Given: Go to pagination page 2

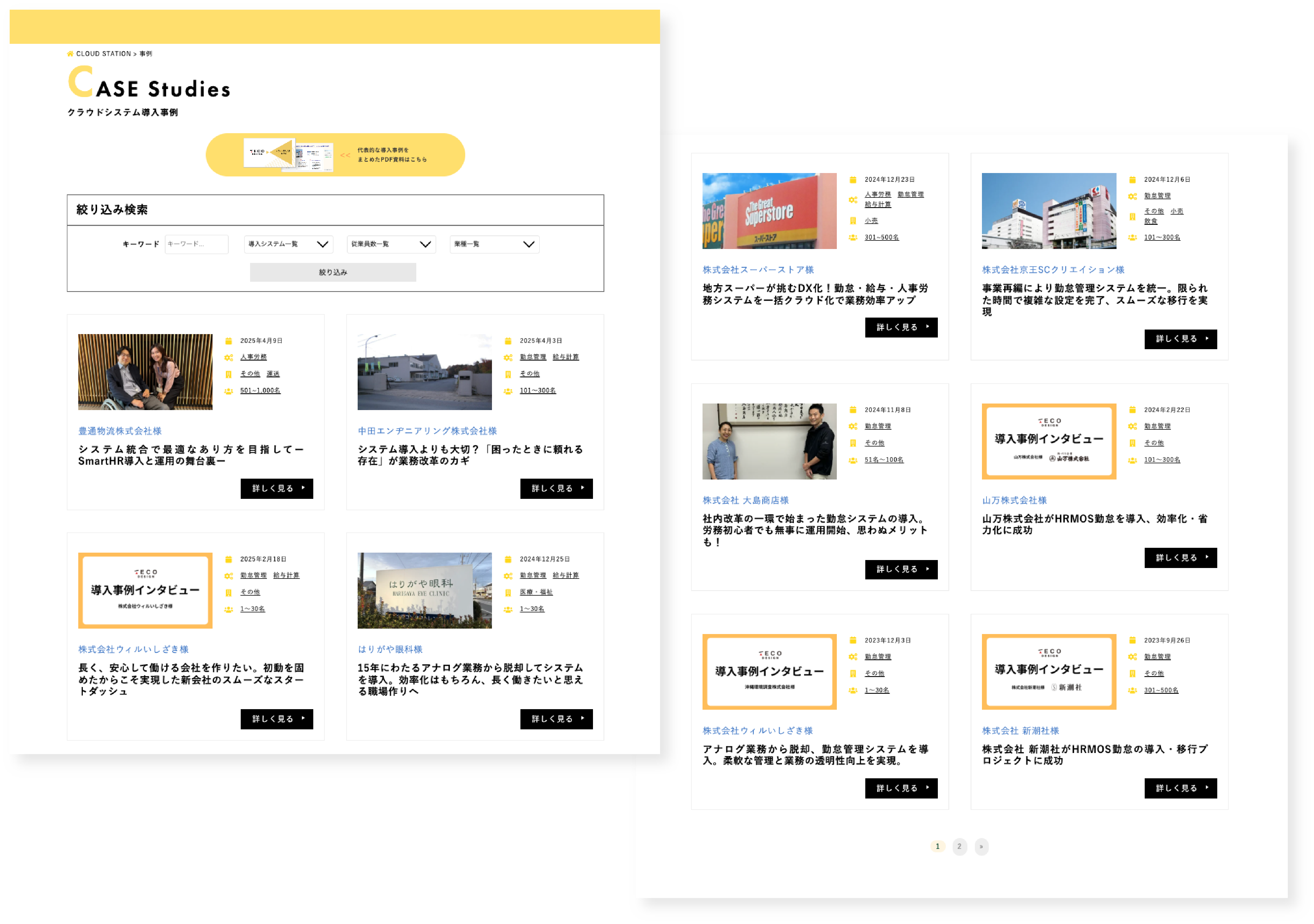Looking at the screenshot, I should (960, 847).
